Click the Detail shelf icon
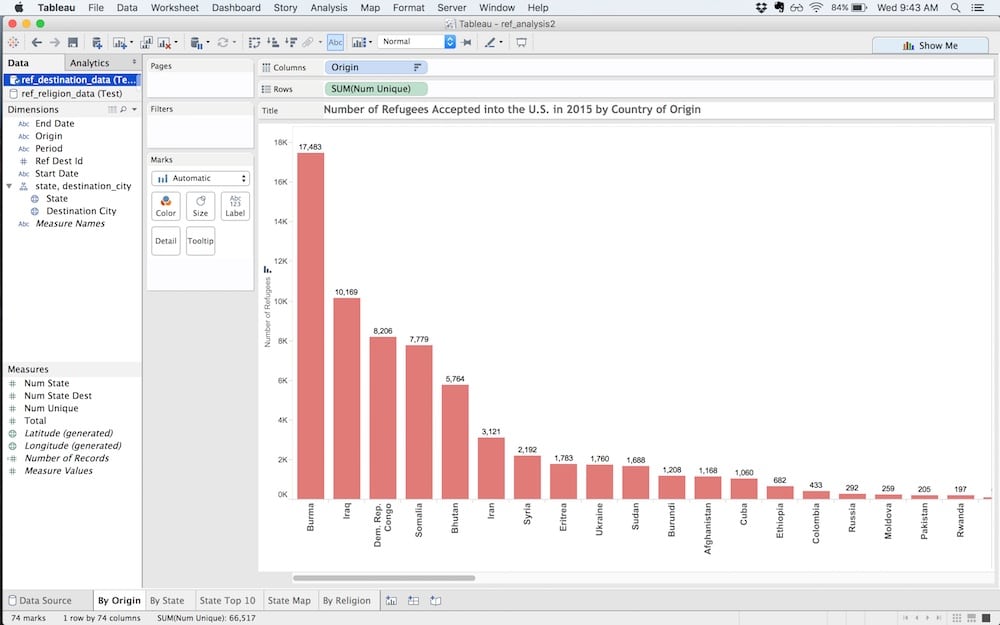Image resolution: width=1000 pixels, height=625 pixels. coord(165,240)
